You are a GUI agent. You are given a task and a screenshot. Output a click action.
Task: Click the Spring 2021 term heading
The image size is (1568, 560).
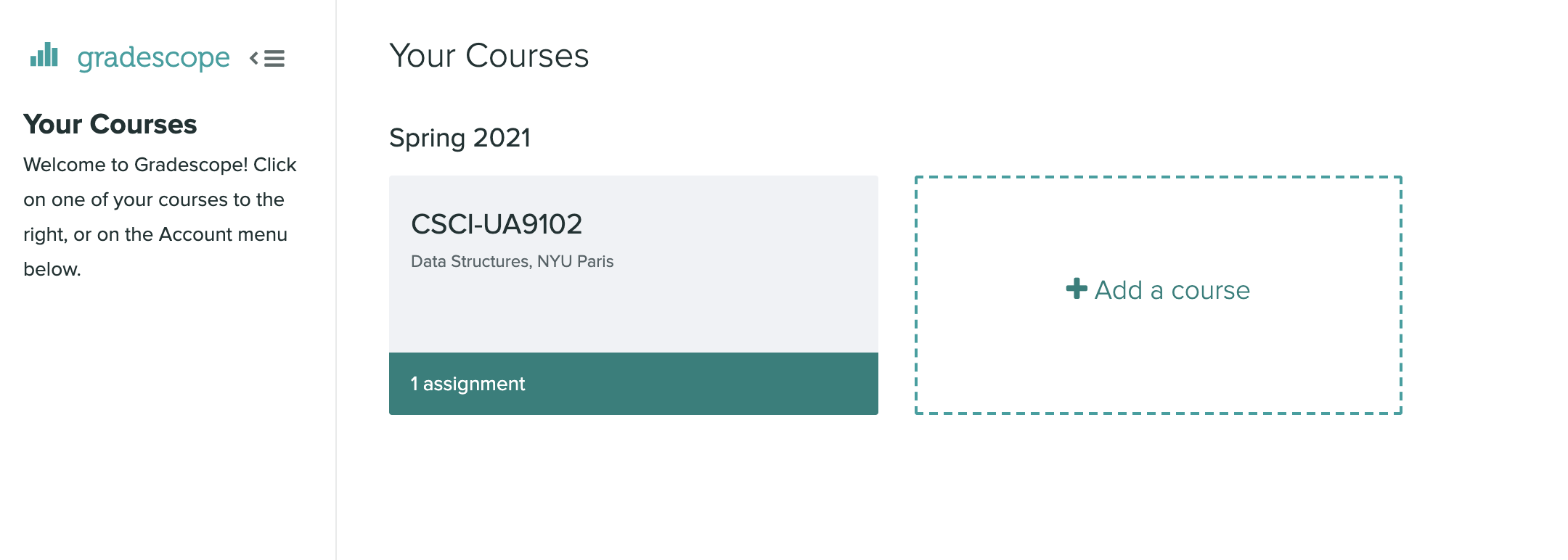[x=460, y=138]
